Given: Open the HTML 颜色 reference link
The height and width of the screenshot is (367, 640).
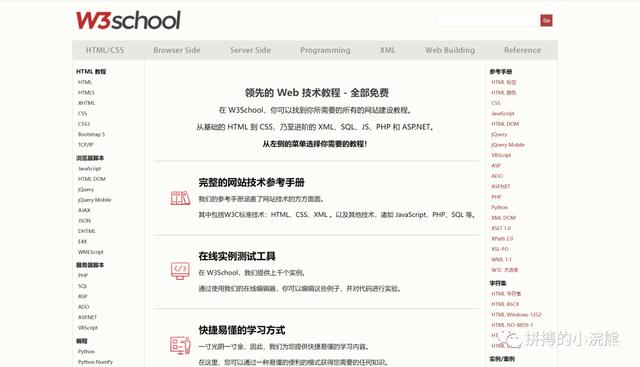Looking at the screenshot, I should point(504,92).
